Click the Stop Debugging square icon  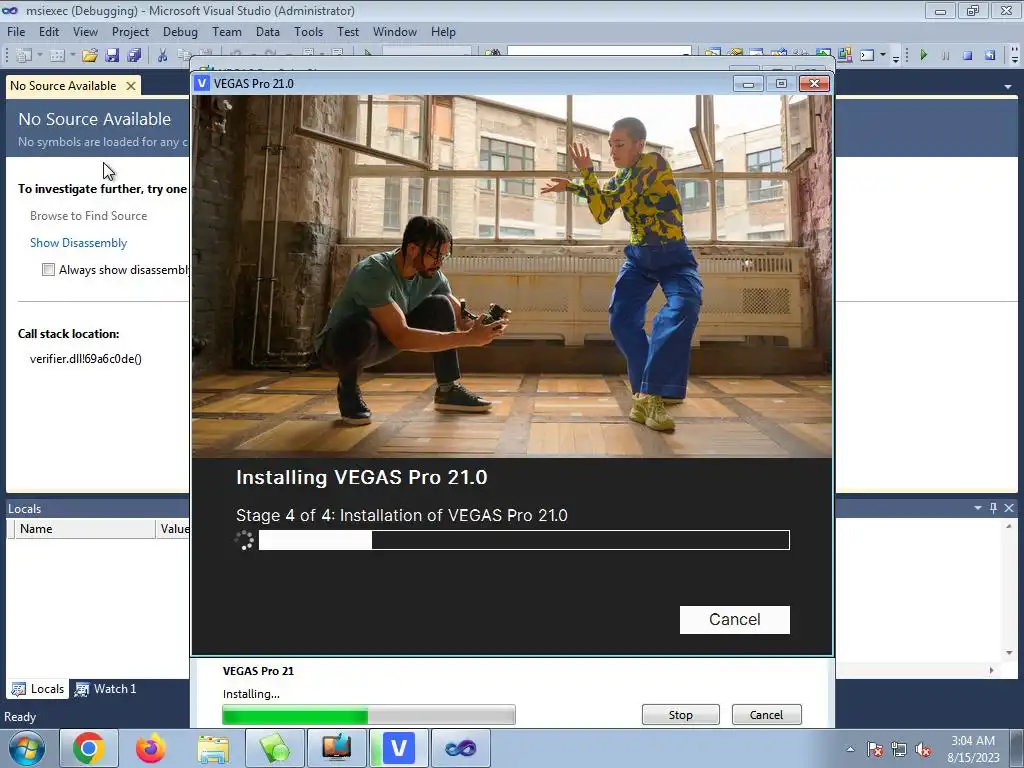[x=968, y=56]
